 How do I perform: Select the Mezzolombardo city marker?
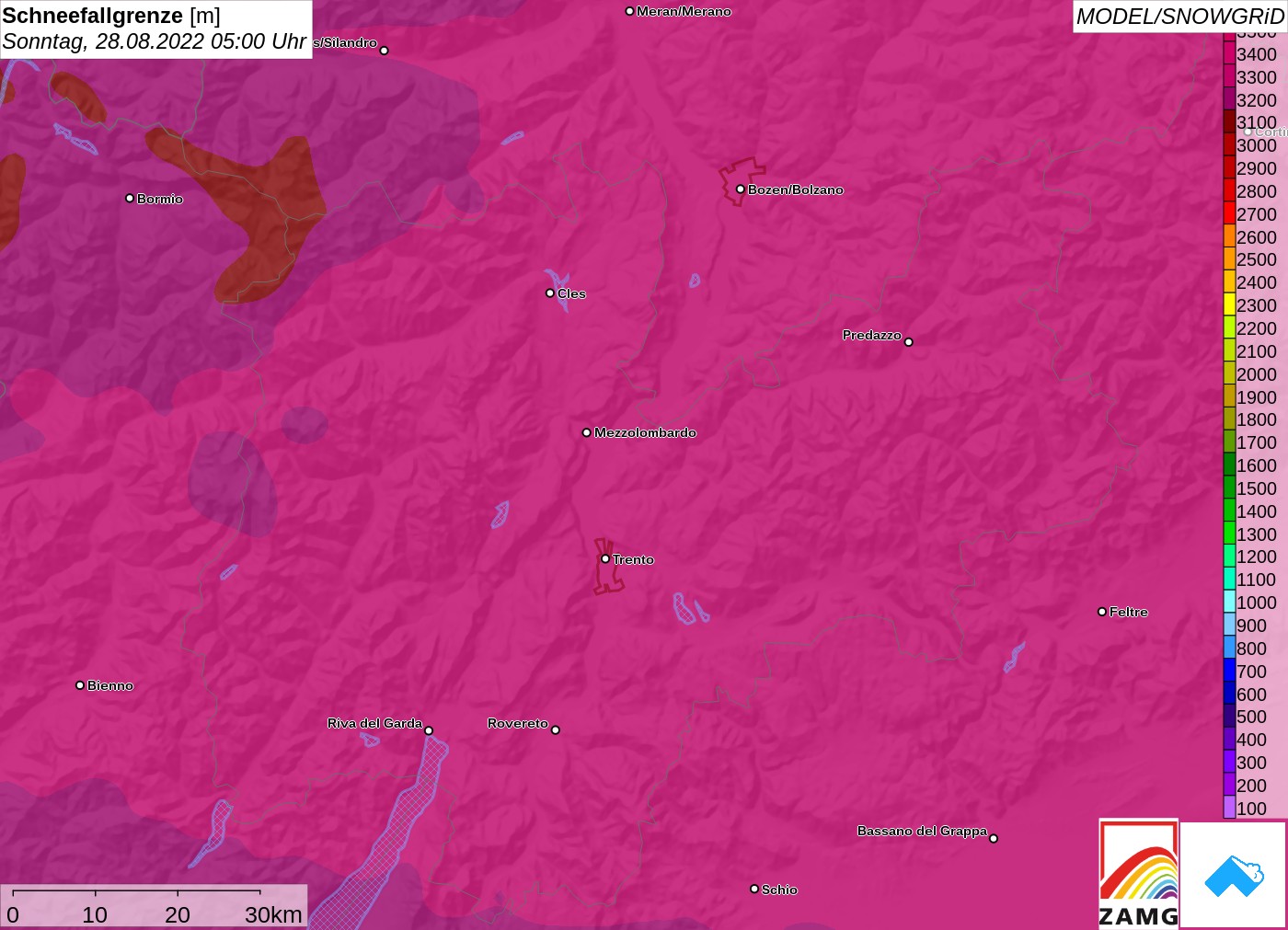(587, 432)
